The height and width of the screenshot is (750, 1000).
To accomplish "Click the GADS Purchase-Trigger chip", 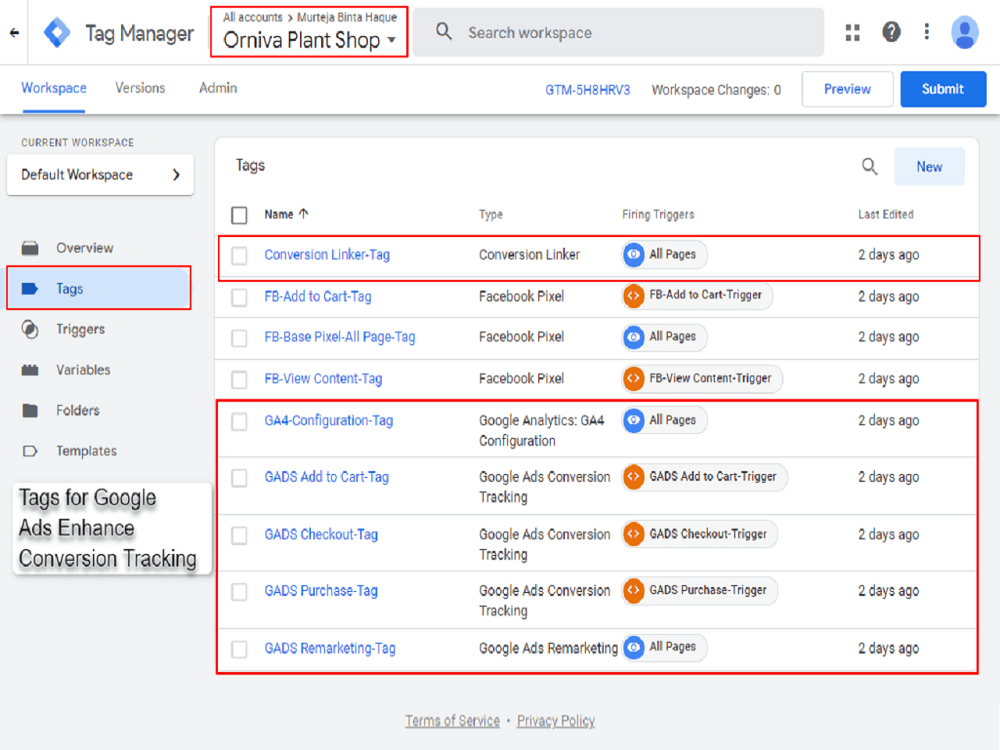I will [x=700, y=591].
